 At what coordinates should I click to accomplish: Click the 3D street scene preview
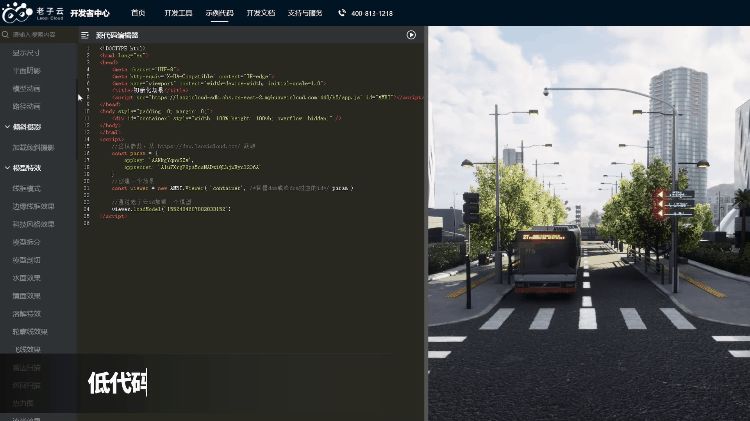coord(589,223)
